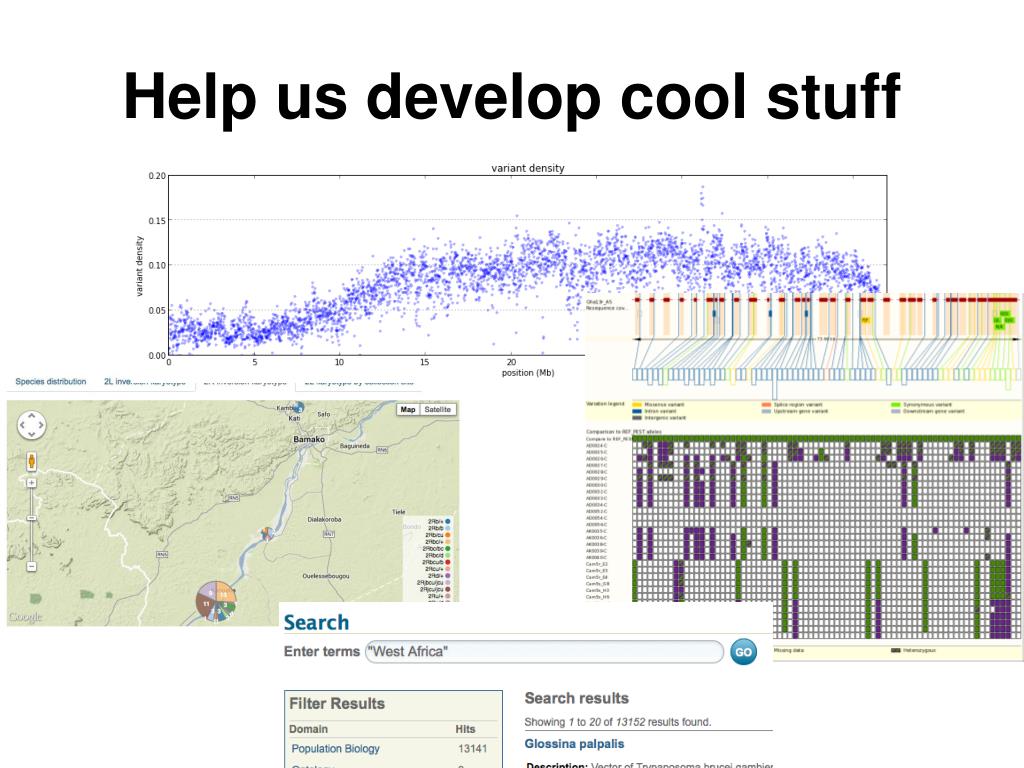The width and height of the screenshot is (1024, 768).
Task: Click the Bamako city label on map
Action: point(309,440)
